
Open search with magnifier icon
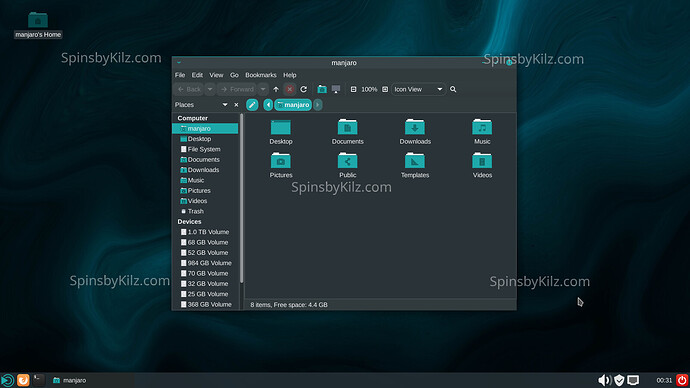tap(453, 89)
